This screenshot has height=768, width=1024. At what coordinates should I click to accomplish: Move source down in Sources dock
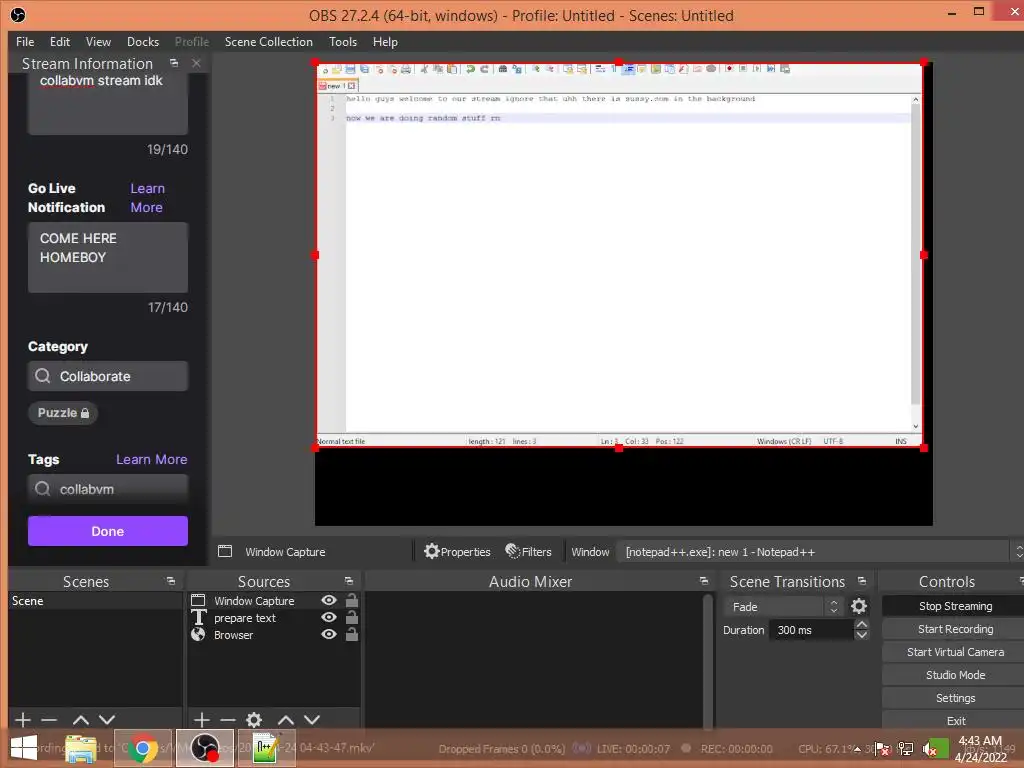coord(312,720)
